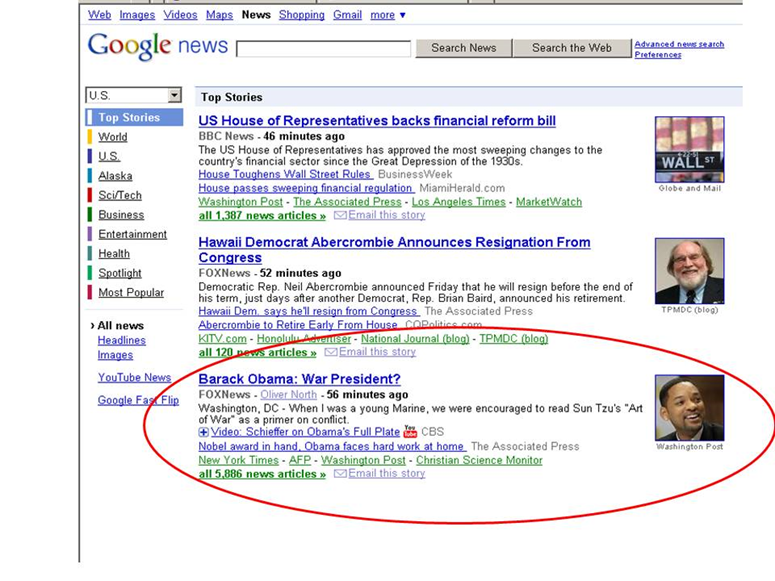Image resolution: width=775 pixels, height=581 pixels.
Task: Select the Alaska section in sidebar
Action: click(x=115, y=176)
